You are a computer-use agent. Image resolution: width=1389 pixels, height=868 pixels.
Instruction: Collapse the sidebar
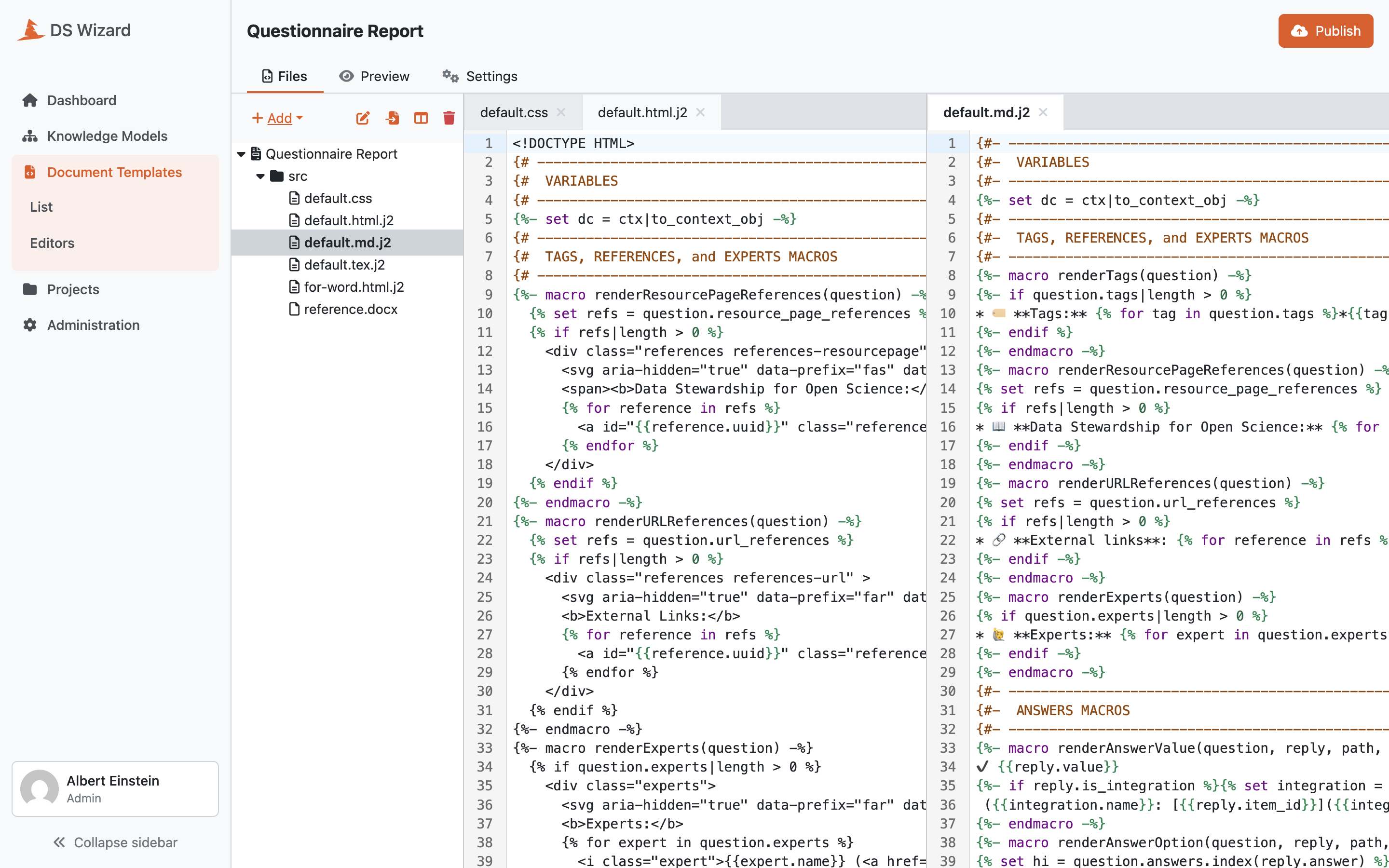click(x=115, y=842)
